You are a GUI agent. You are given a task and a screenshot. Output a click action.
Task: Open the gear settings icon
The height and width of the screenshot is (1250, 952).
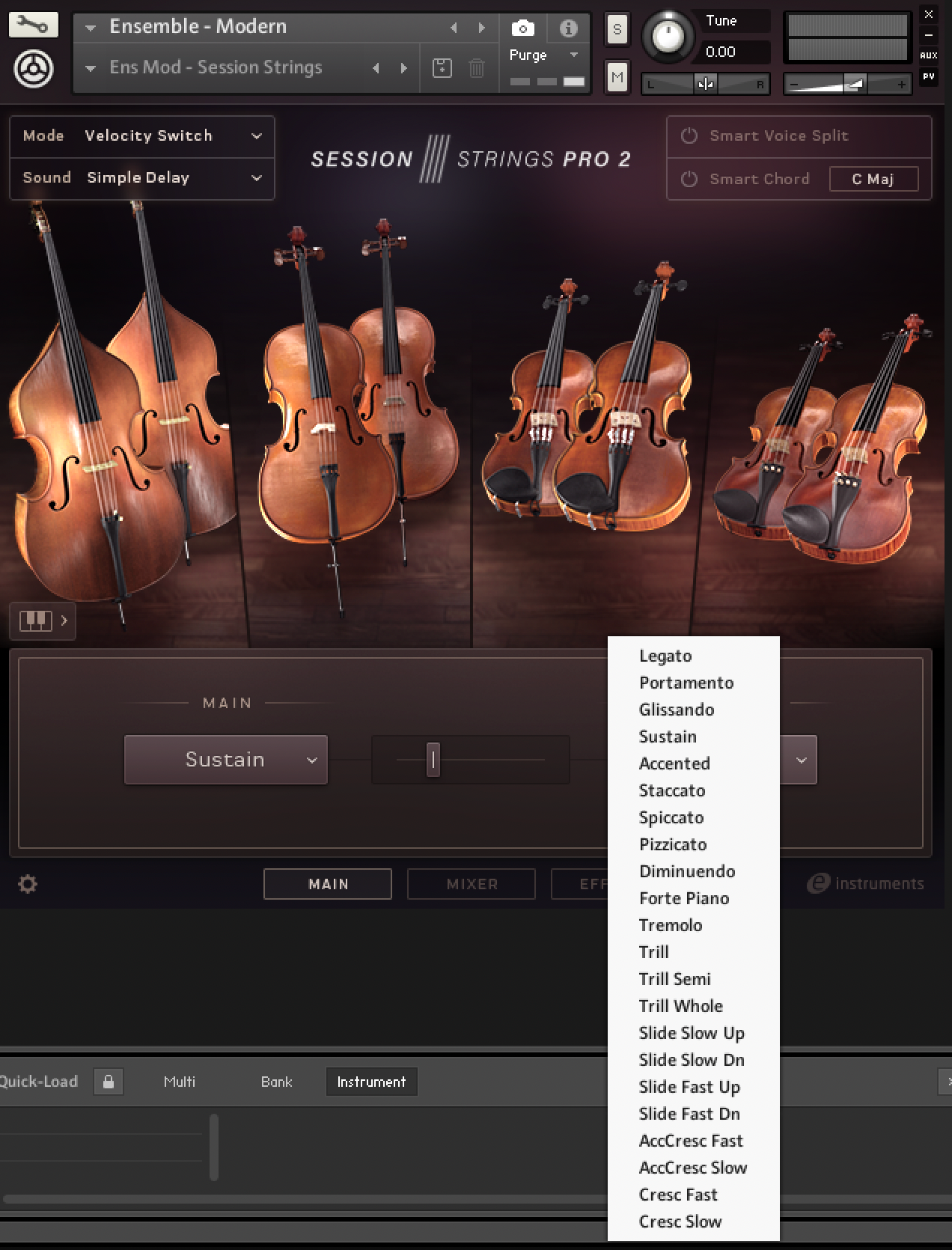pos(28,884)
